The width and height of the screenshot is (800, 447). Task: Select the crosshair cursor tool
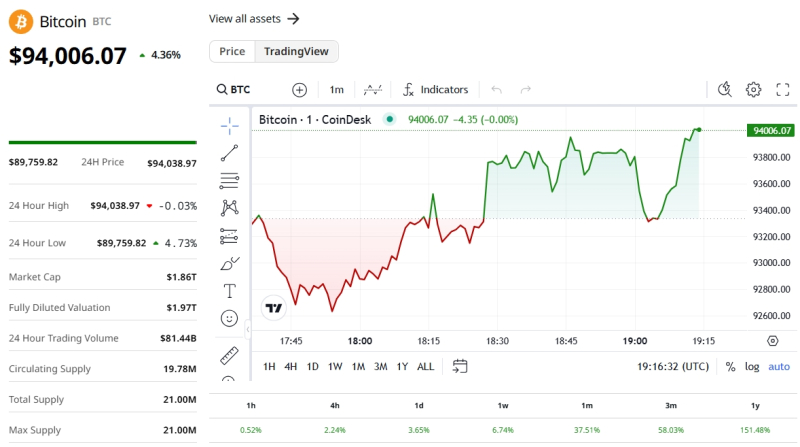click(229, 125)
